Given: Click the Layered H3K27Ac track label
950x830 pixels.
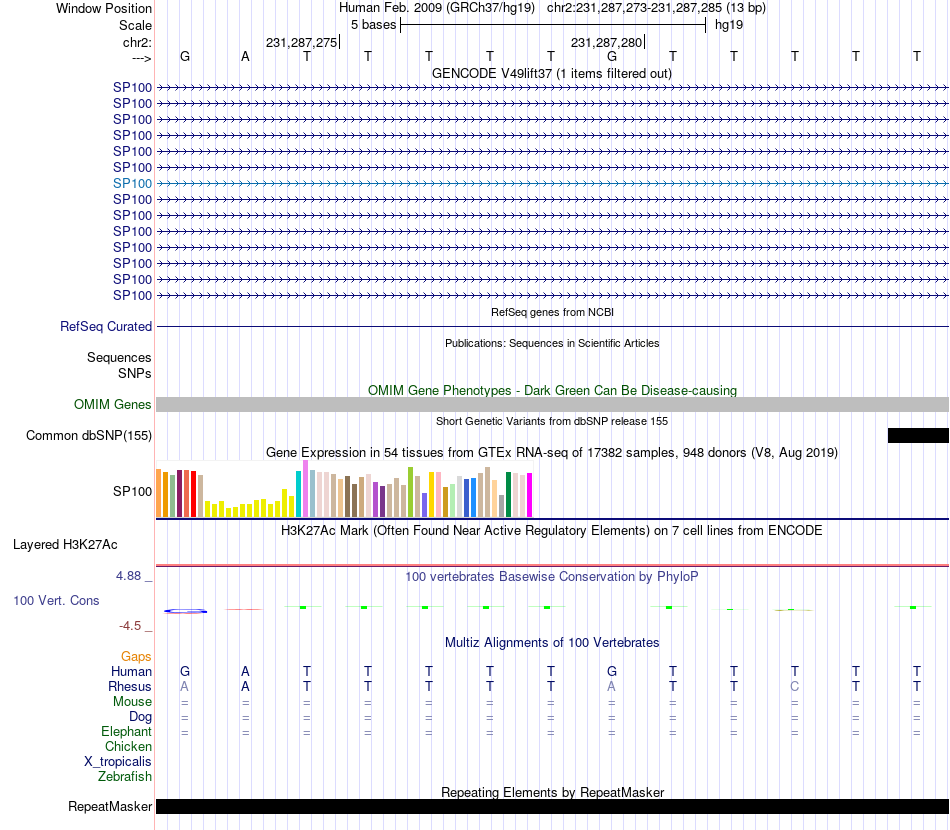Looking at the screenshot, I should [x=65, y=545].
